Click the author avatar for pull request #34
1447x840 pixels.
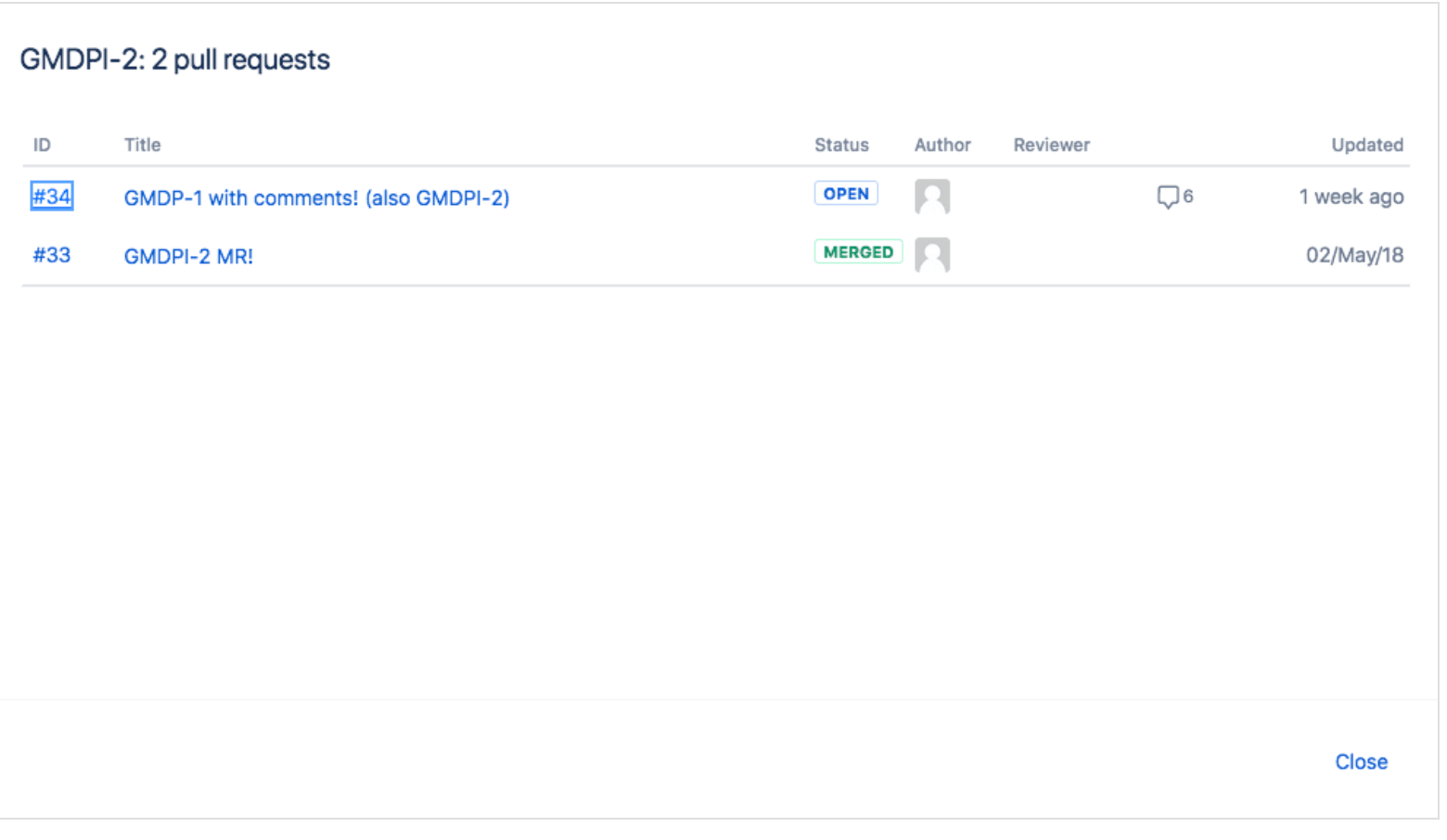932,197
